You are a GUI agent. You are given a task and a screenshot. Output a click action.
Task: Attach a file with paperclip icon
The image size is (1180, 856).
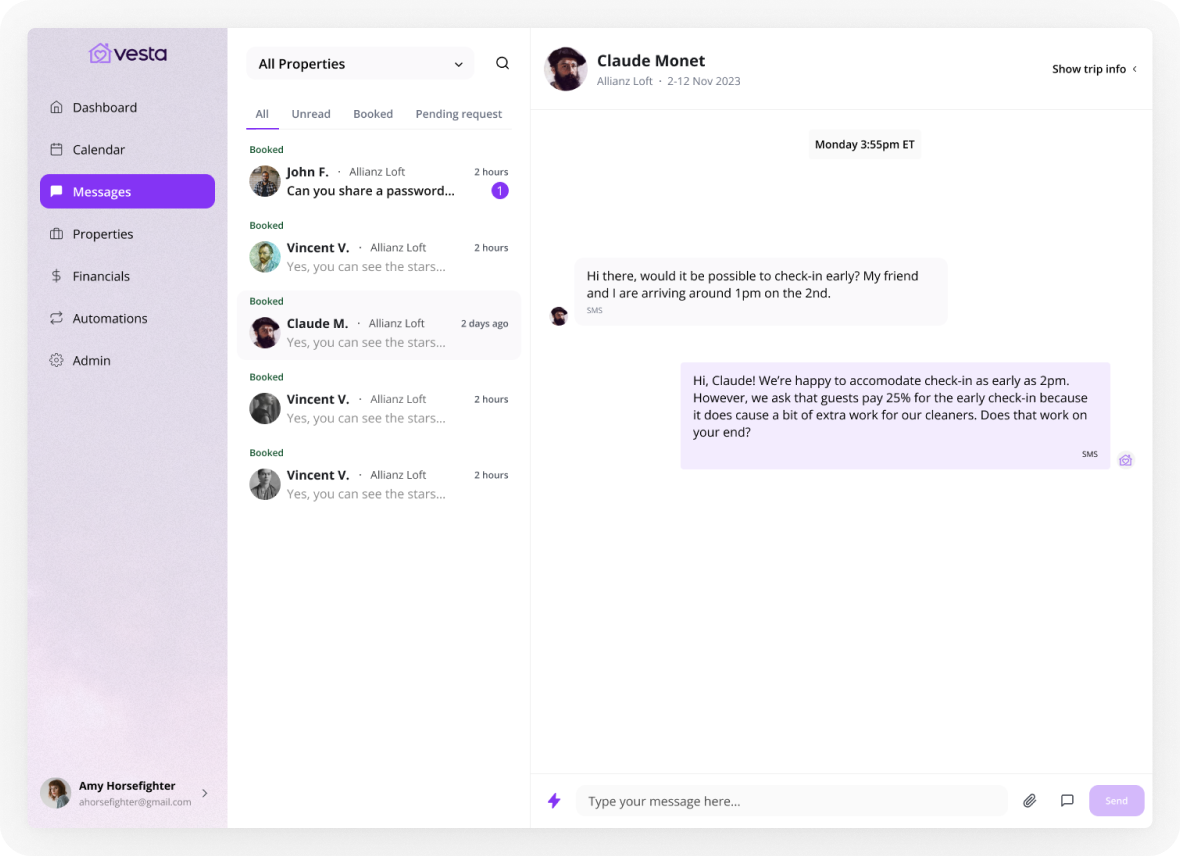click(x=1029, y=800)
